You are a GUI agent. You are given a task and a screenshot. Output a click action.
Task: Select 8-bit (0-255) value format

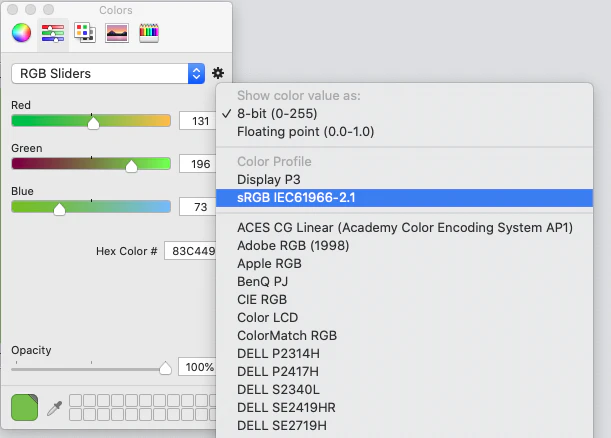coord(404,113)
